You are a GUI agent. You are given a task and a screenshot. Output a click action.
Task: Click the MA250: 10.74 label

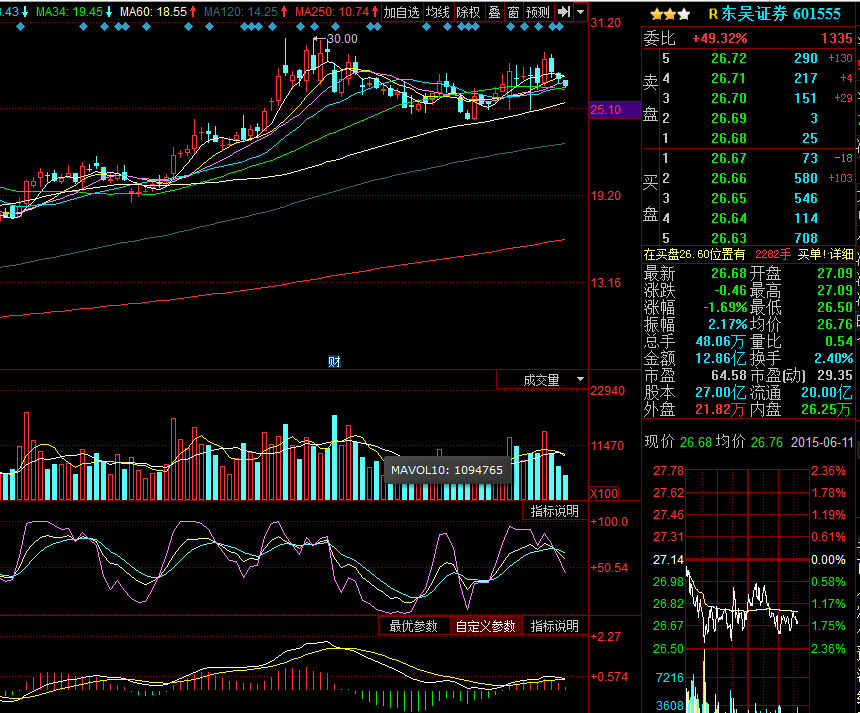pos(332,12)
